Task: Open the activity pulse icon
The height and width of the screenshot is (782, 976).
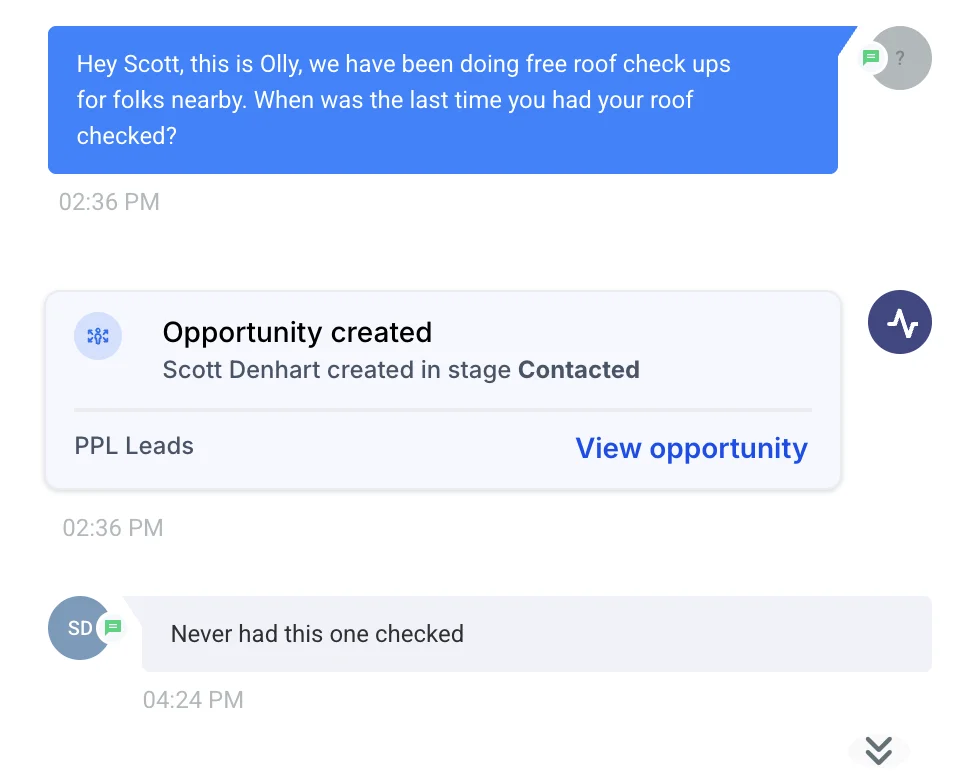Action: [900, 323]
